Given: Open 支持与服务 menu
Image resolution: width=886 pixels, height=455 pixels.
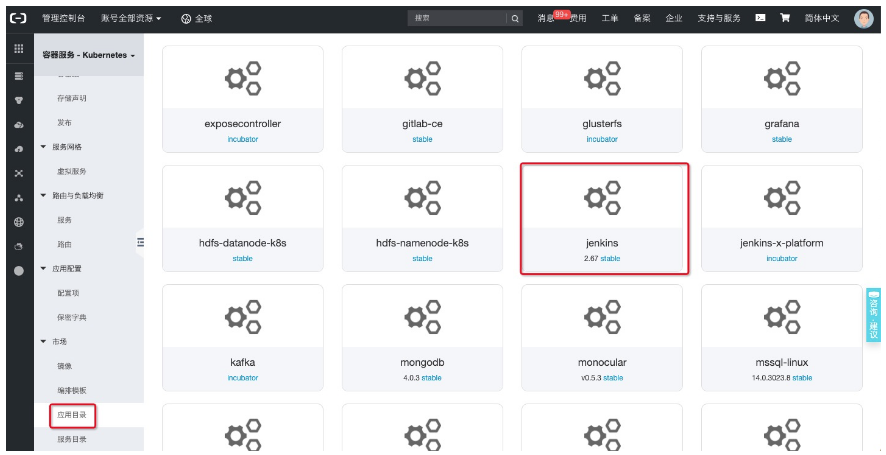Looking at the screenshot, I should [719, 19].
